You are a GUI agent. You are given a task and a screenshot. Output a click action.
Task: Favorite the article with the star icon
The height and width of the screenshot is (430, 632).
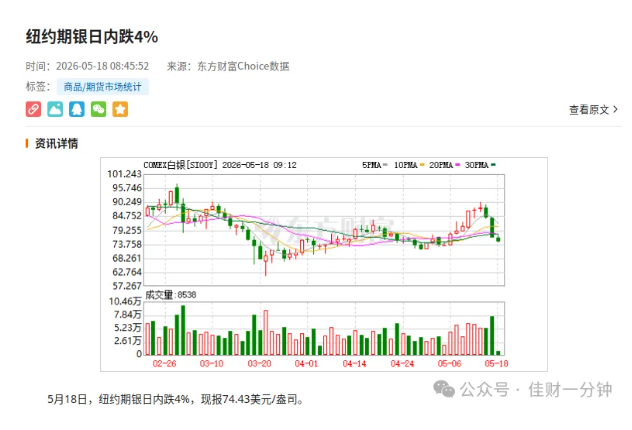120,109
